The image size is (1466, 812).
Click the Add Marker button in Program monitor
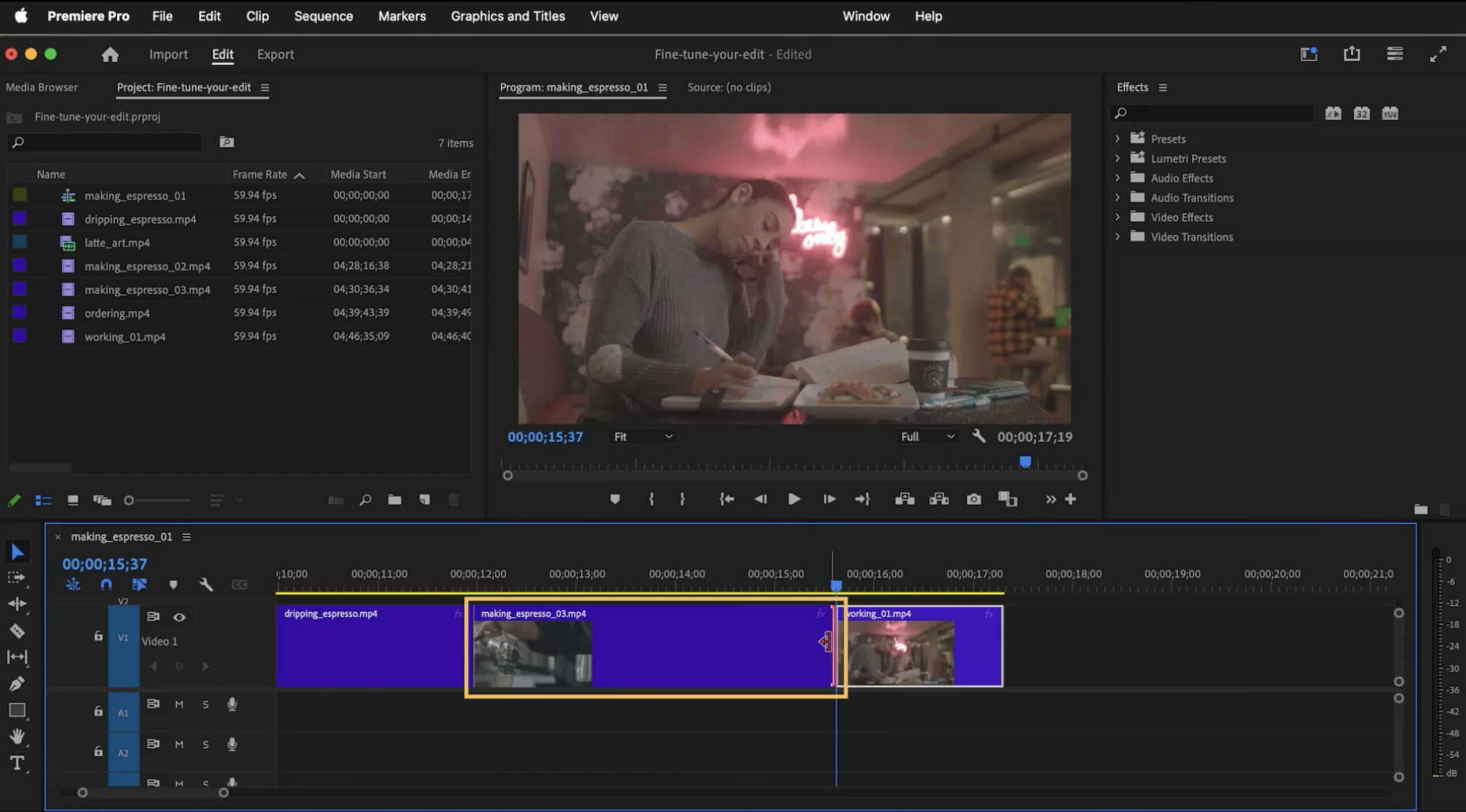click(x=615, y=499)
